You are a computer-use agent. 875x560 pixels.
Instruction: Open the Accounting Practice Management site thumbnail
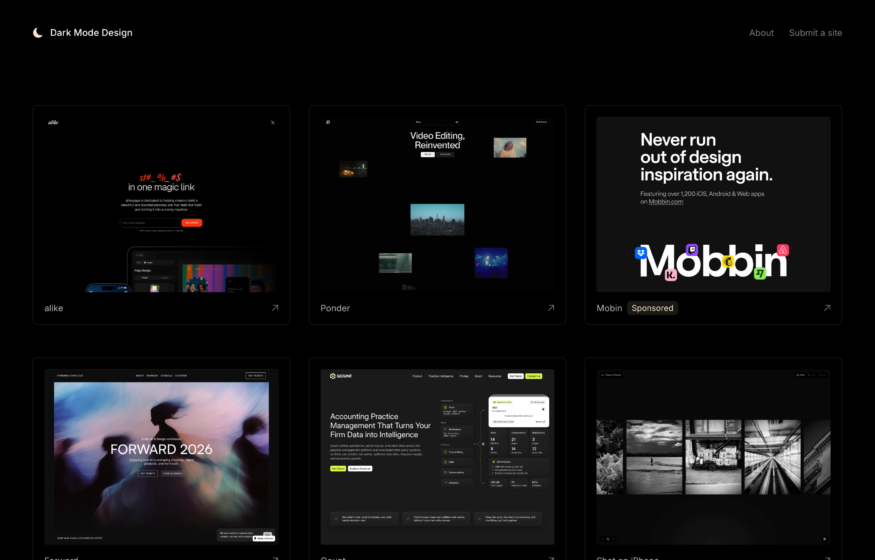coord(438,457)
